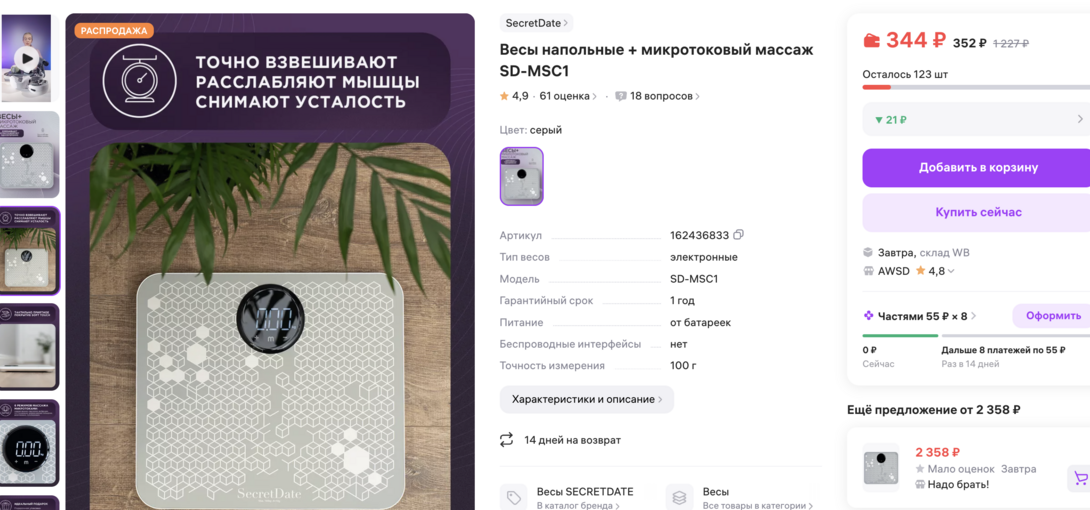Open Характеристики и описание
The width and height of the screenshot is (1090, 510).
click(x=587, y=400)
